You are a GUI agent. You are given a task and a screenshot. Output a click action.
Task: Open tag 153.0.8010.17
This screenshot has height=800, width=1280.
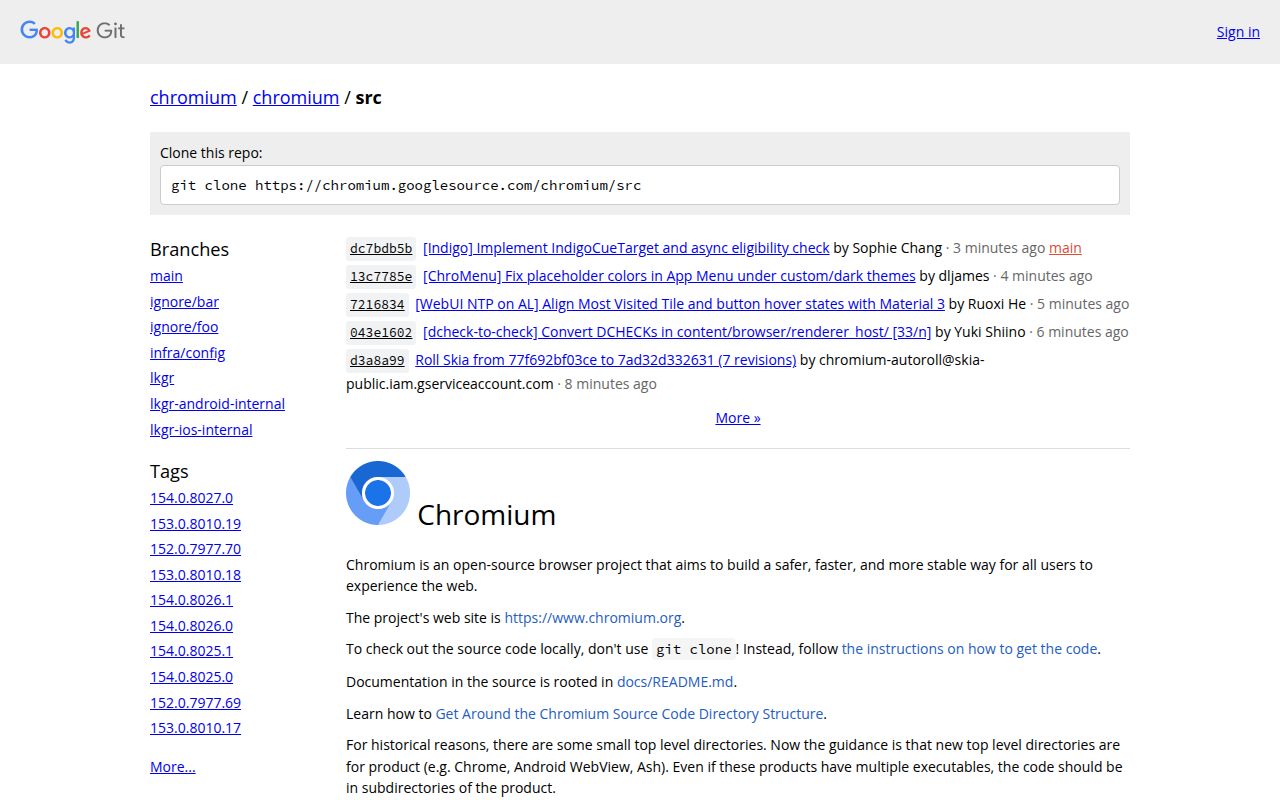click(x=195, y=728)
